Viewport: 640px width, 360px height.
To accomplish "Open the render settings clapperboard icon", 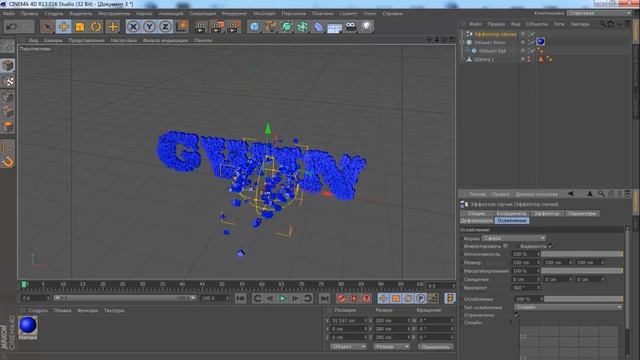I will 233,27.
